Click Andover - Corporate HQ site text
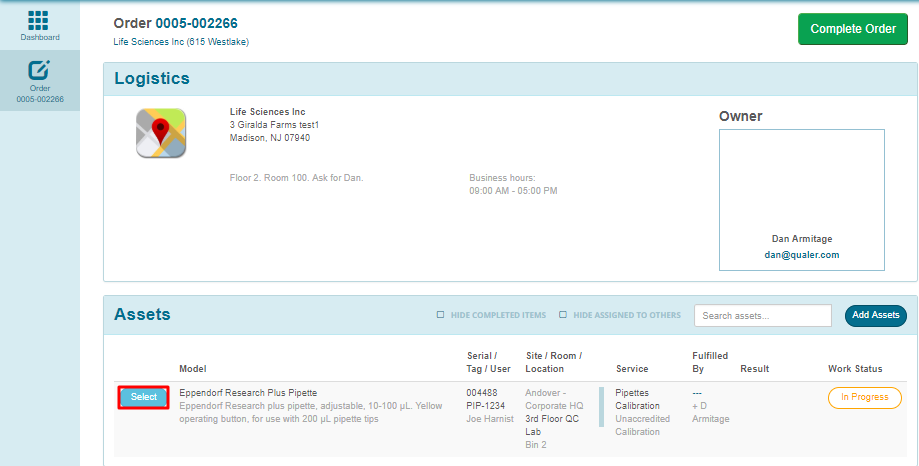The image size is (919, 466). pos(554,399)
